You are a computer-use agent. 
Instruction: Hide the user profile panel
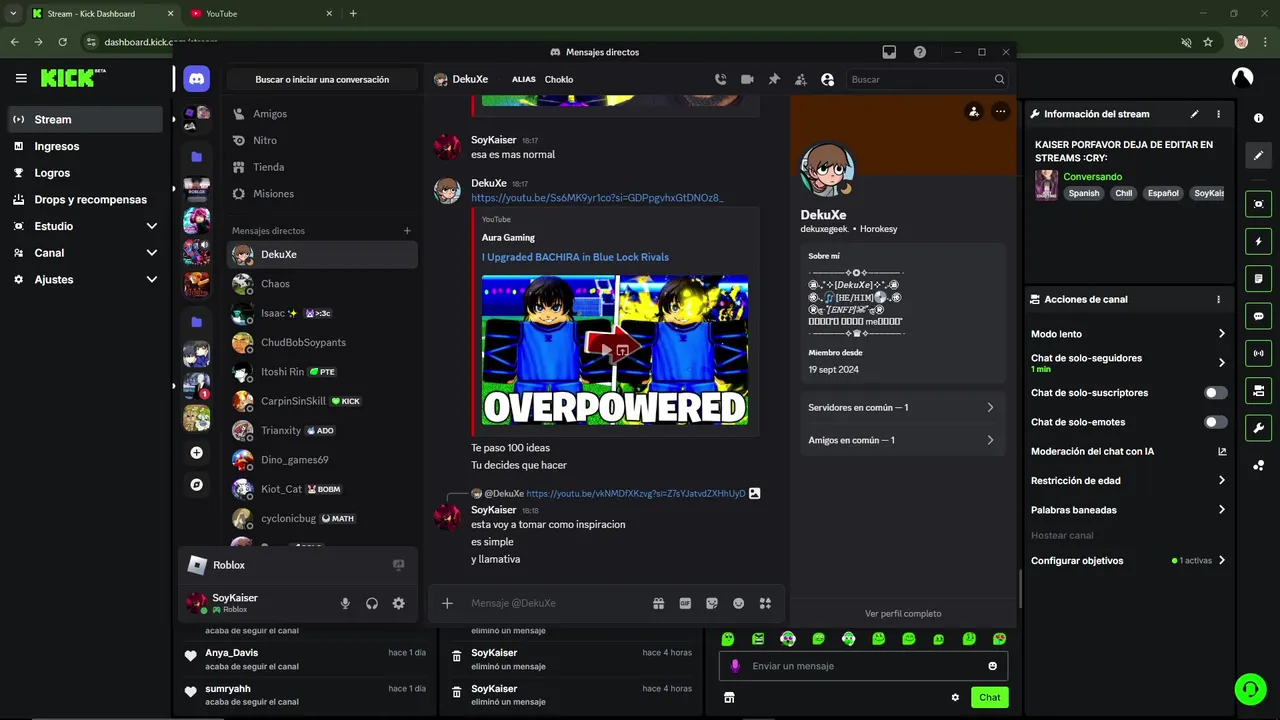(x=827, y=79)
